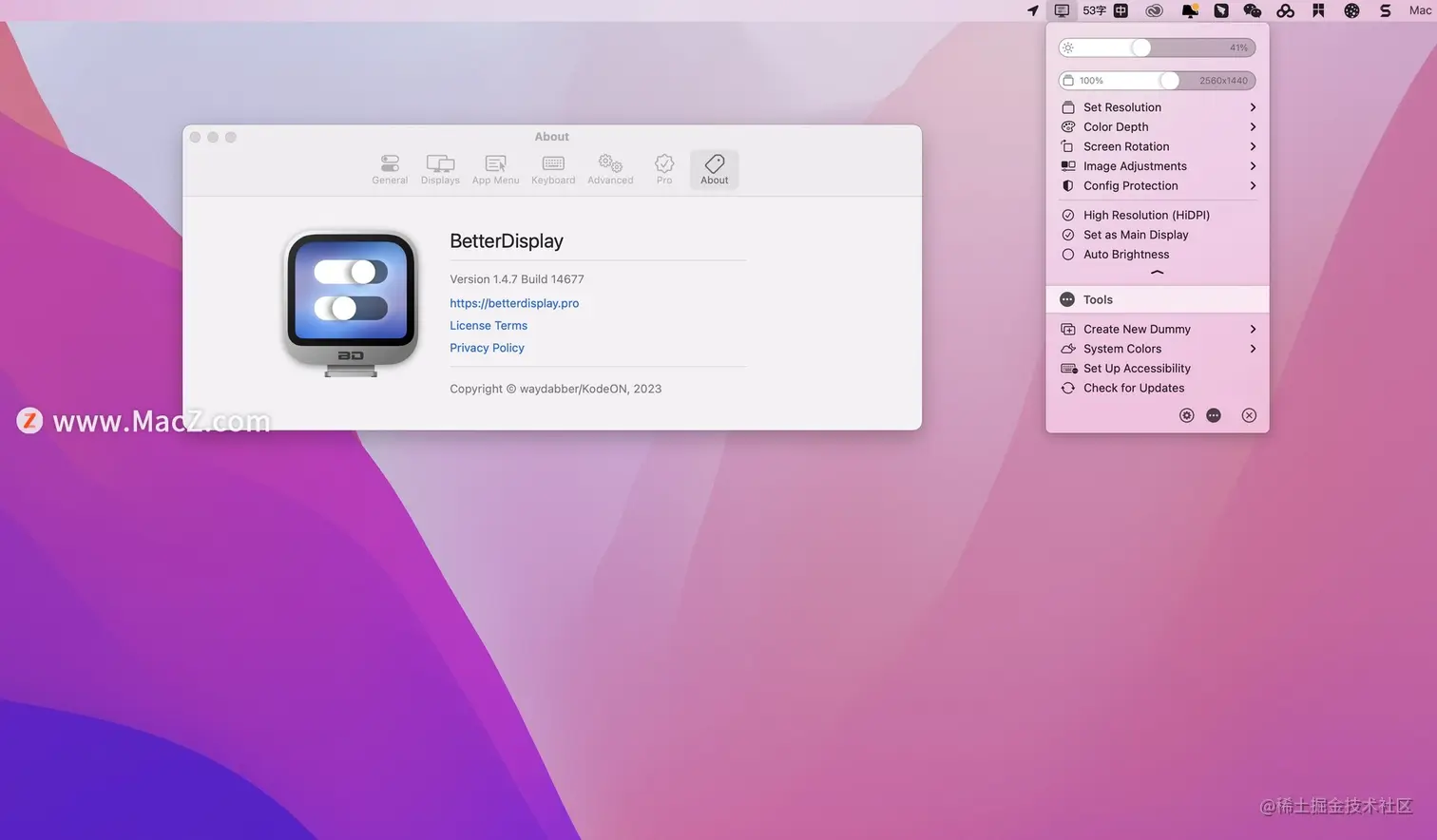Click the BetterDisplay title in About window
The height and width of the screenshot is (840, 1437).
[507, 241]
